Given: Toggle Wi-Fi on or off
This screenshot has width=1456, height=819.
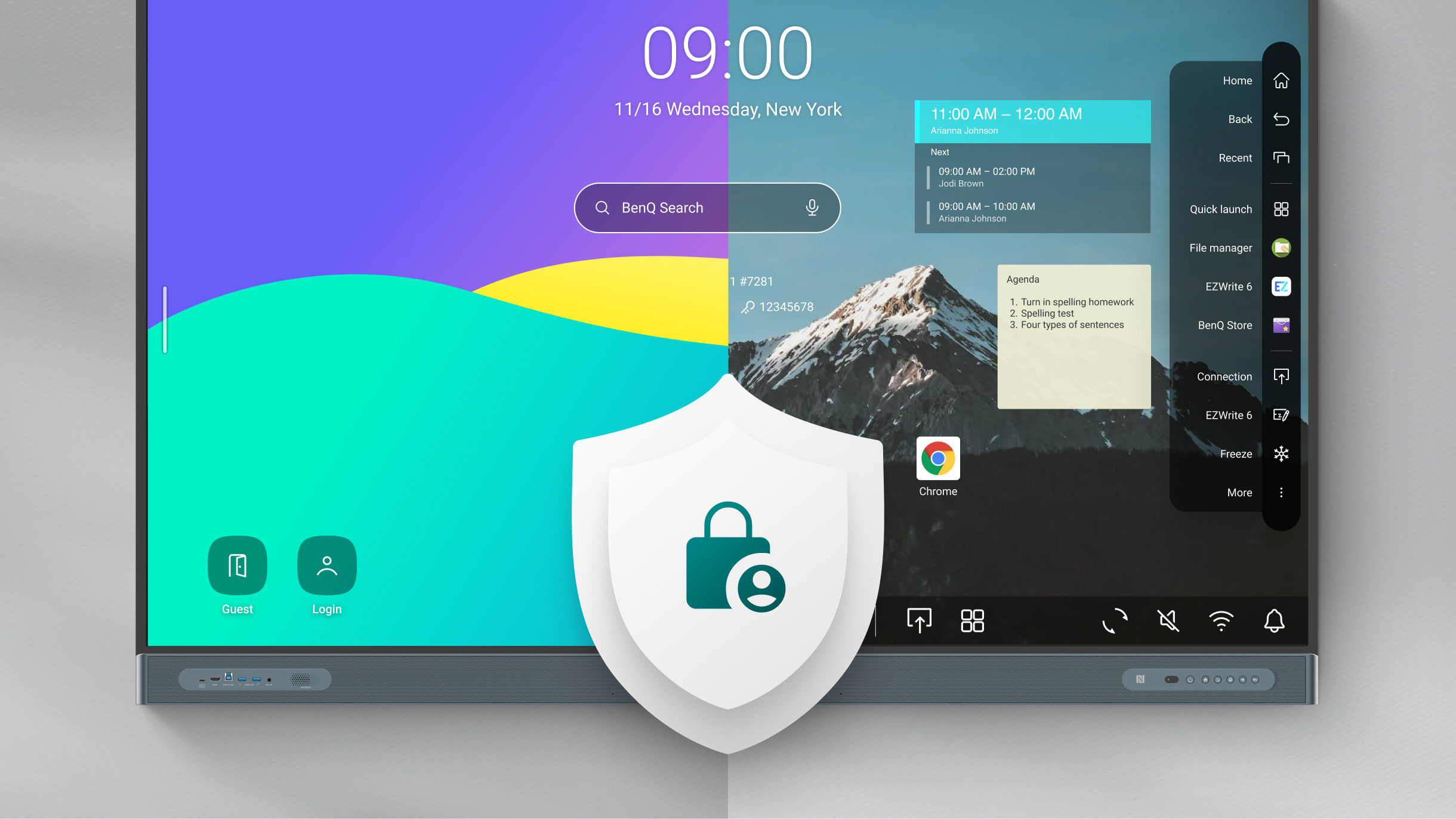Looking at the screenshot, I should [1221, 620].
